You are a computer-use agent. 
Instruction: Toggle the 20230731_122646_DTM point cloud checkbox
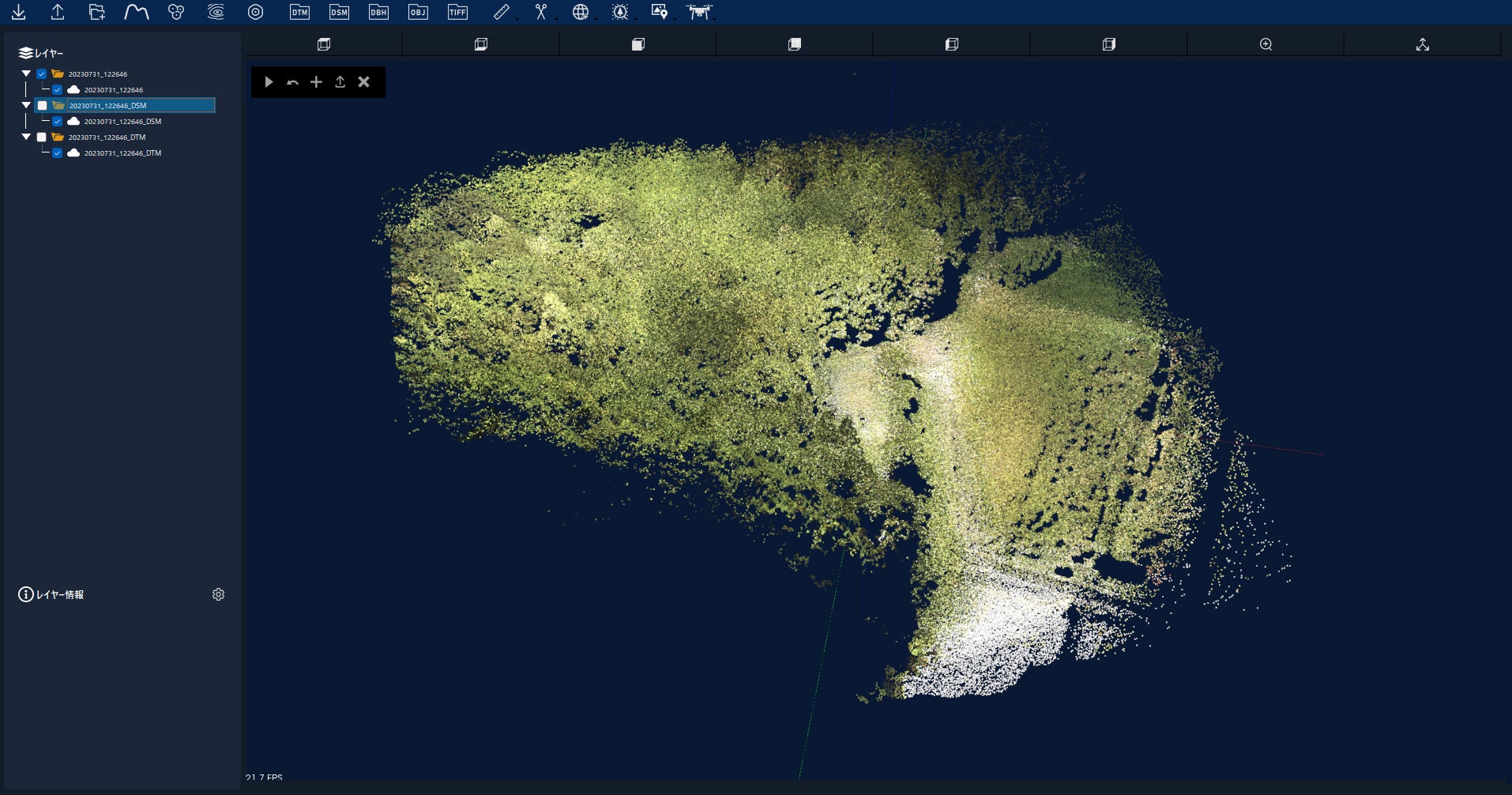click(x=58, y=153)
